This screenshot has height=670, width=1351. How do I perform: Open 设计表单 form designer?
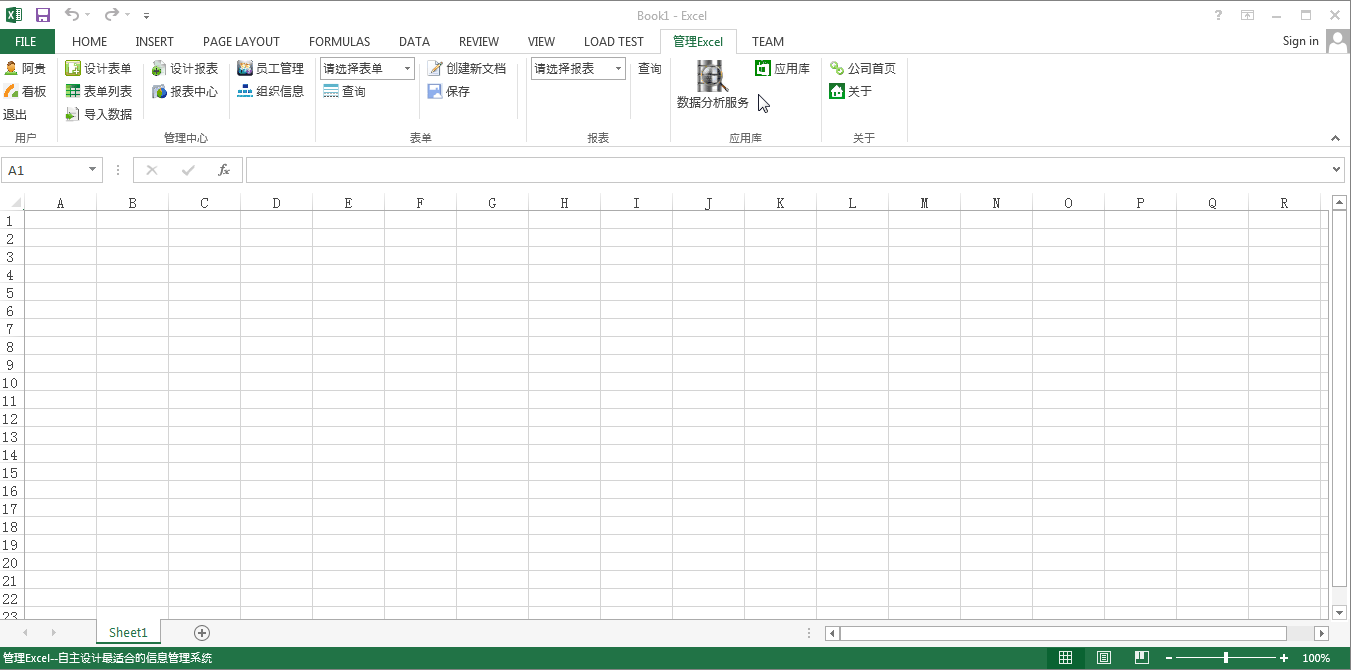[98, 69]
